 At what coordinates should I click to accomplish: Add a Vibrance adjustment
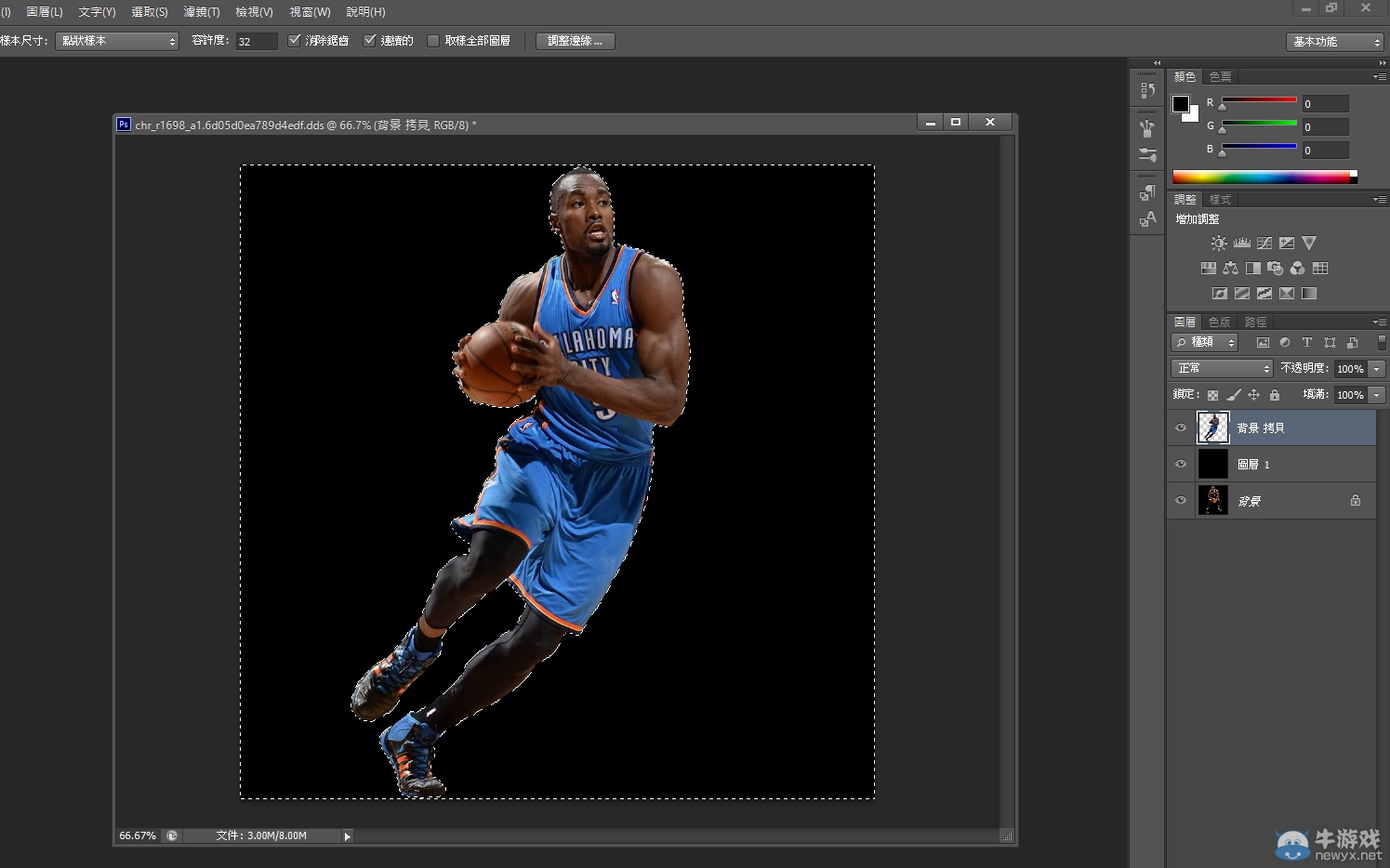(1309, 243)
